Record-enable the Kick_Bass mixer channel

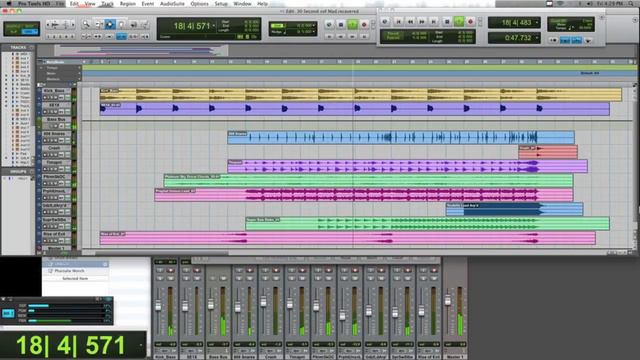coord(171,270)
